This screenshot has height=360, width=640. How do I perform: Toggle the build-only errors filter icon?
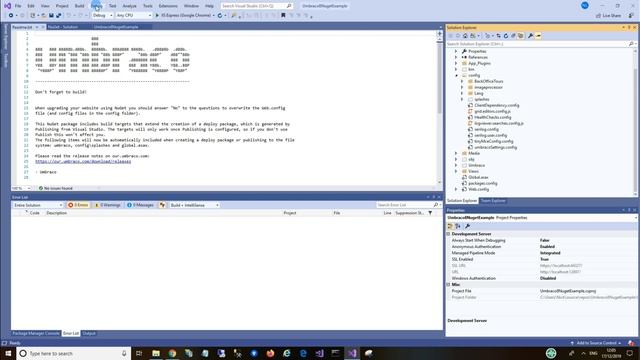162,205
